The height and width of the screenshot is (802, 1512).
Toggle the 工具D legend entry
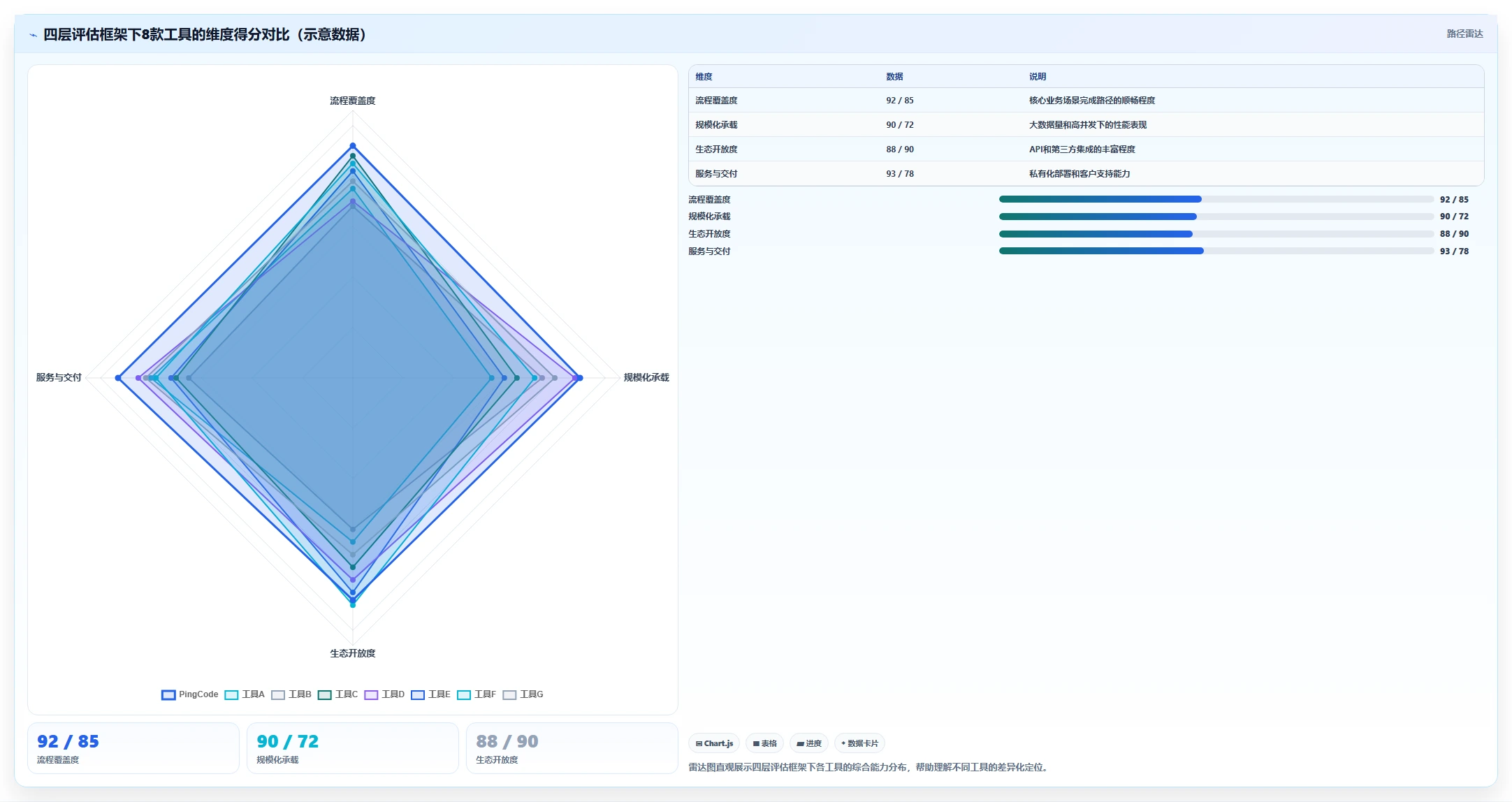point(384,694)
